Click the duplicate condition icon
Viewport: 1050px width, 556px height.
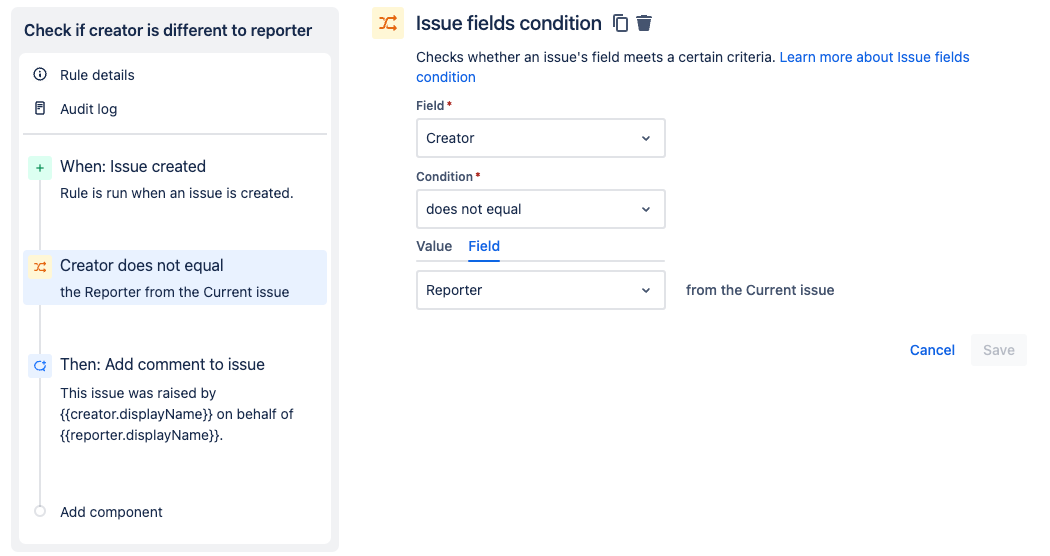click(x=621, y=23)
